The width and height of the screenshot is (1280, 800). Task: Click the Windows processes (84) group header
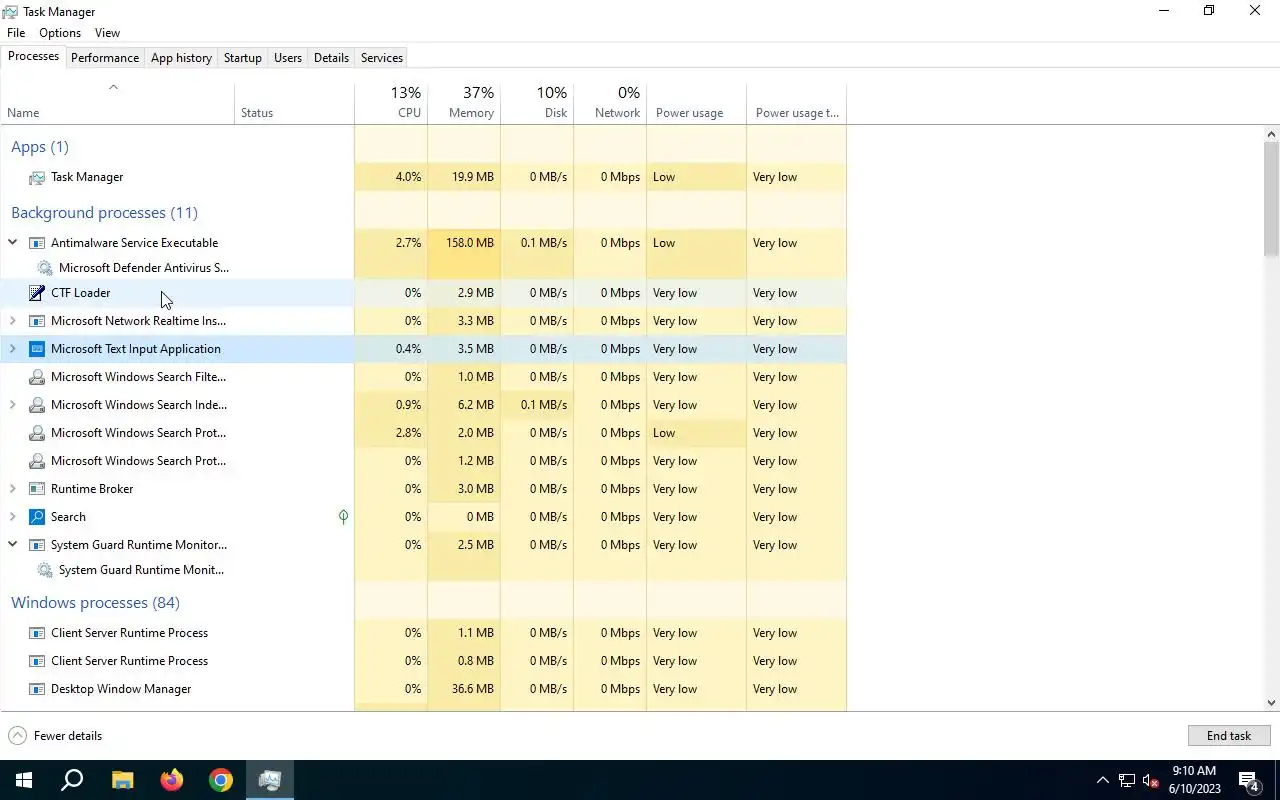coord(95,603)
